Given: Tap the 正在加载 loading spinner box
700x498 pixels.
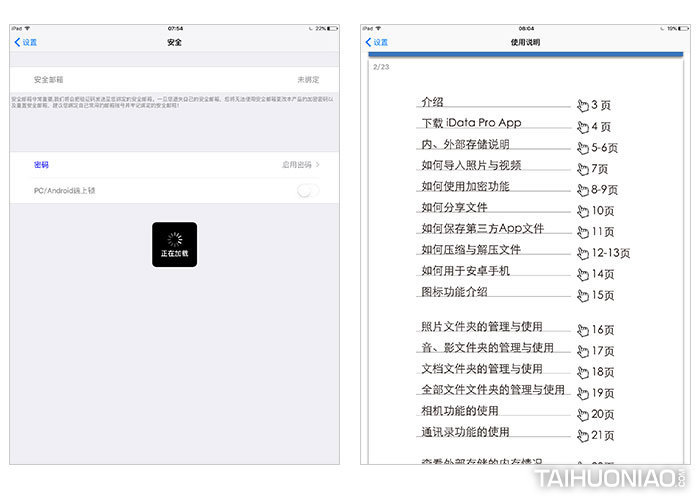Looking at the screenshot, I should tap(174, 244).
